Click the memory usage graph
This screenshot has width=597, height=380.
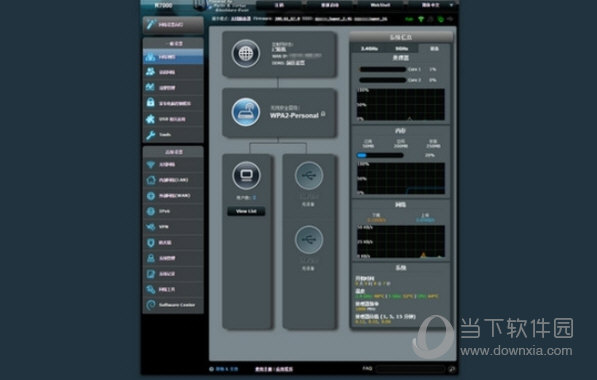(401, 178)
